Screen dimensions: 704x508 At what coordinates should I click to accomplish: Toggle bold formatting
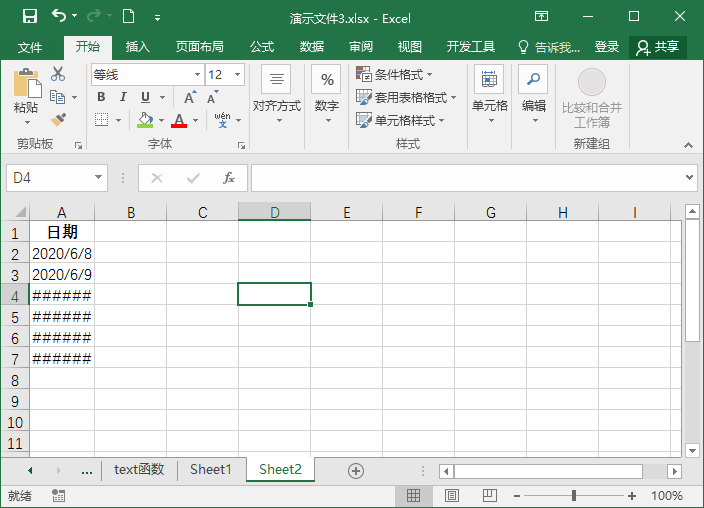click(101, 97)
